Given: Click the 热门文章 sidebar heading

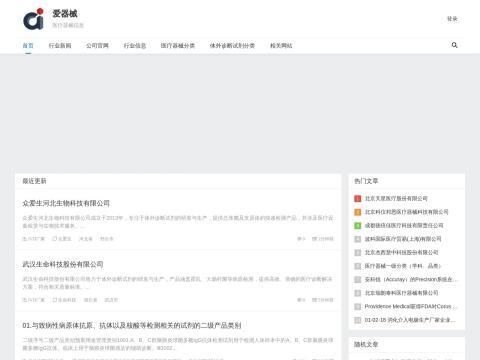Looking at the screenshot, I should [366, 181].
